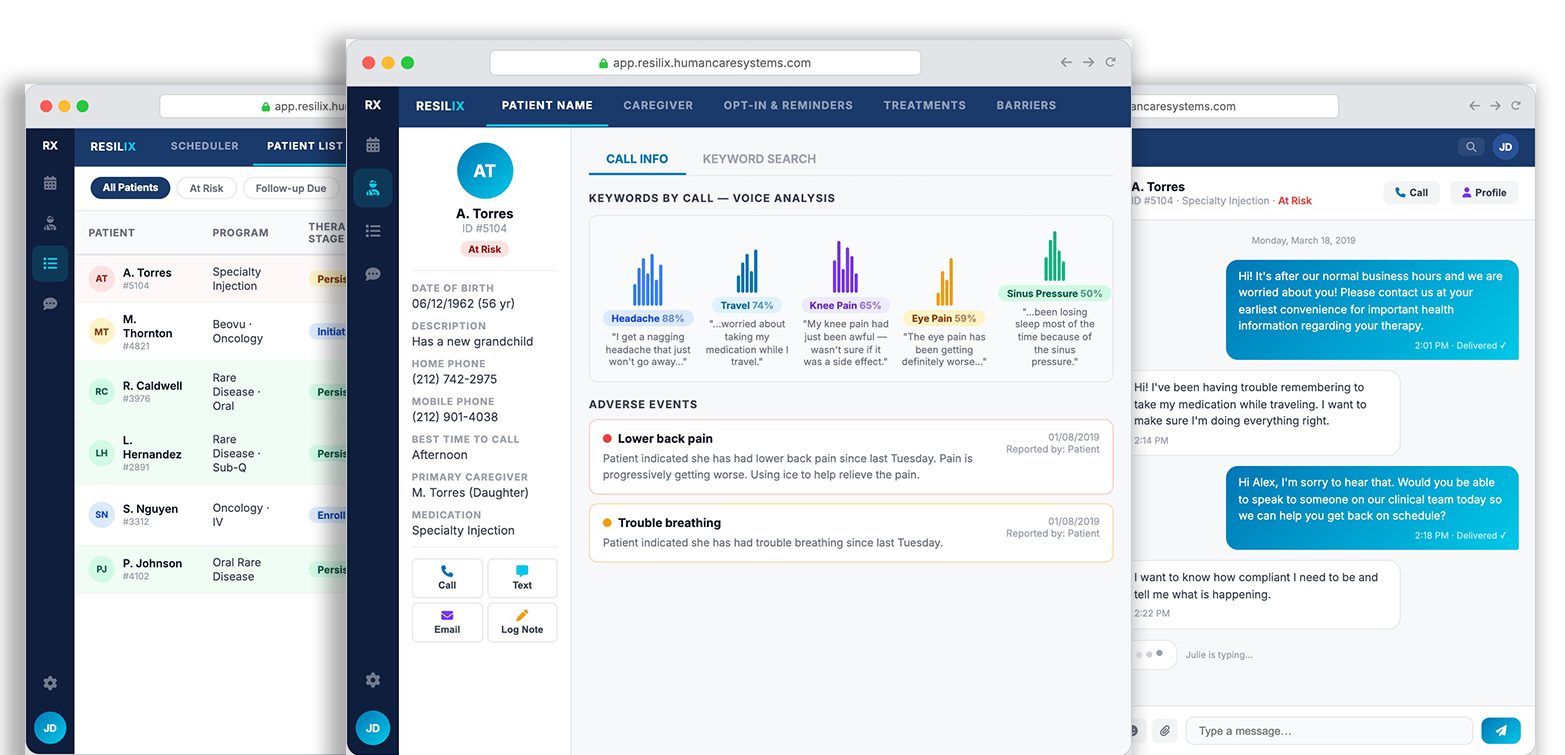This screenshot has height=755, width=1565.
Task: Click Headache 88% keyword tag
Action: point(648,318)
